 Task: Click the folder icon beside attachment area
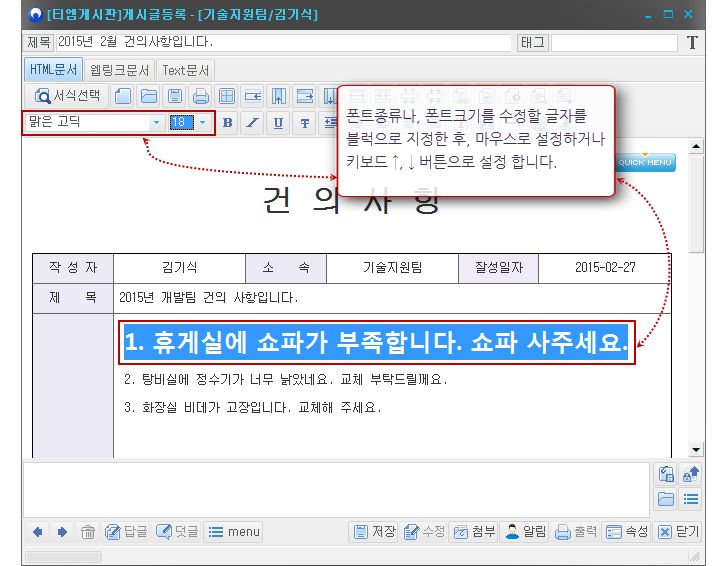click(x=666, y=499)
